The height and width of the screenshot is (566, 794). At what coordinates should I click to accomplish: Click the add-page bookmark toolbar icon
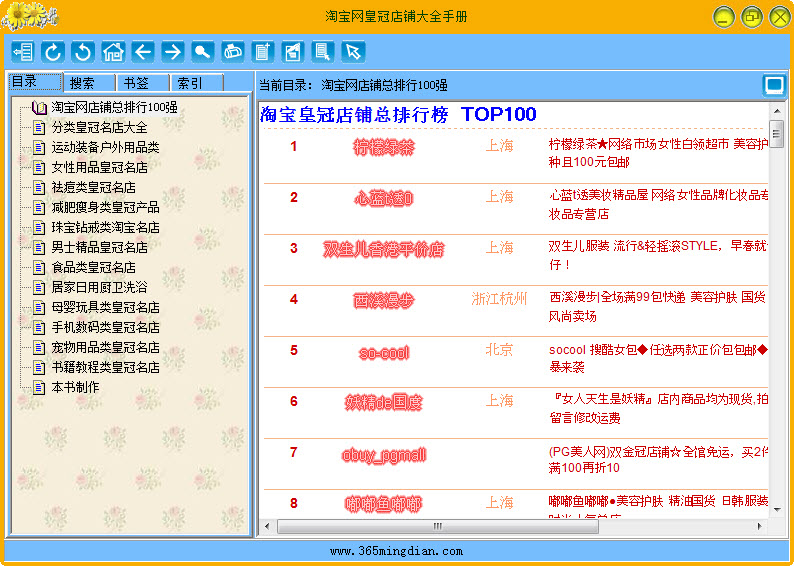(263, 52)
